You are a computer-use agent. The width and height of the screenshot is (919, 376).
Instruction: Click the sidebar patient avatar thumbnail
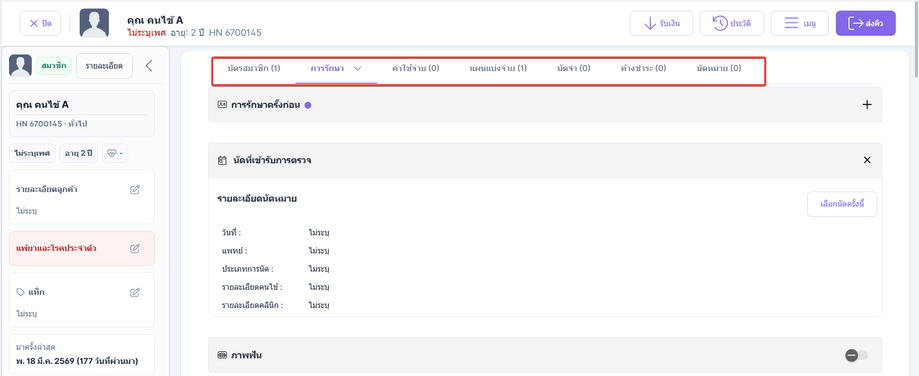pos(20,66)
